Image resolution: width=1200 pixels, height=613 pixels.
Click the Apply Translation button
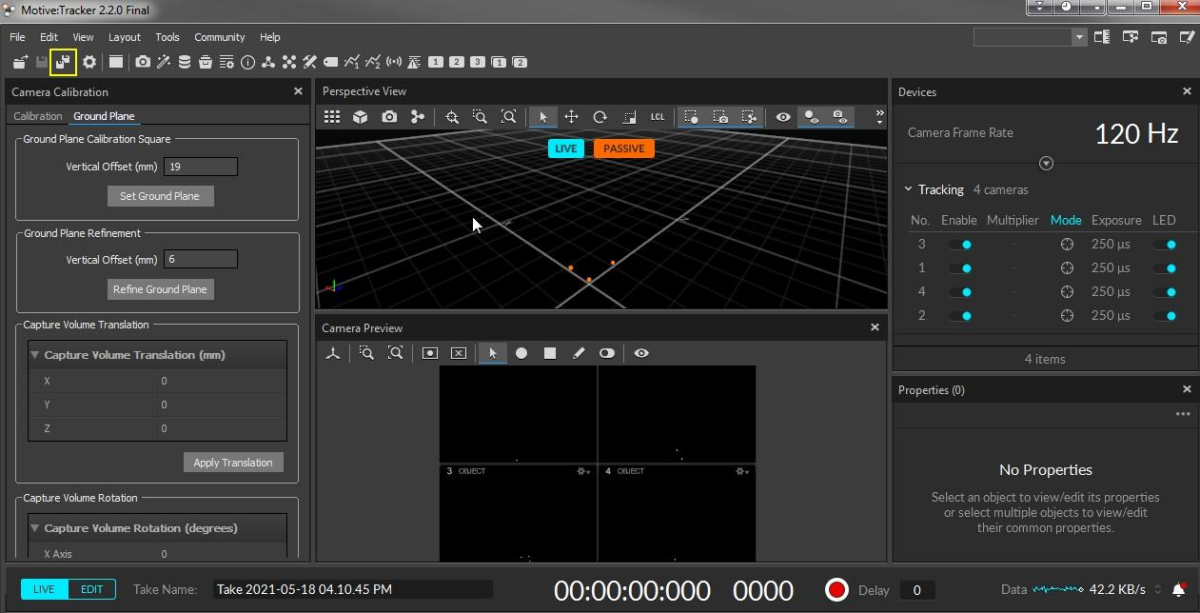(x=233, y=463)
